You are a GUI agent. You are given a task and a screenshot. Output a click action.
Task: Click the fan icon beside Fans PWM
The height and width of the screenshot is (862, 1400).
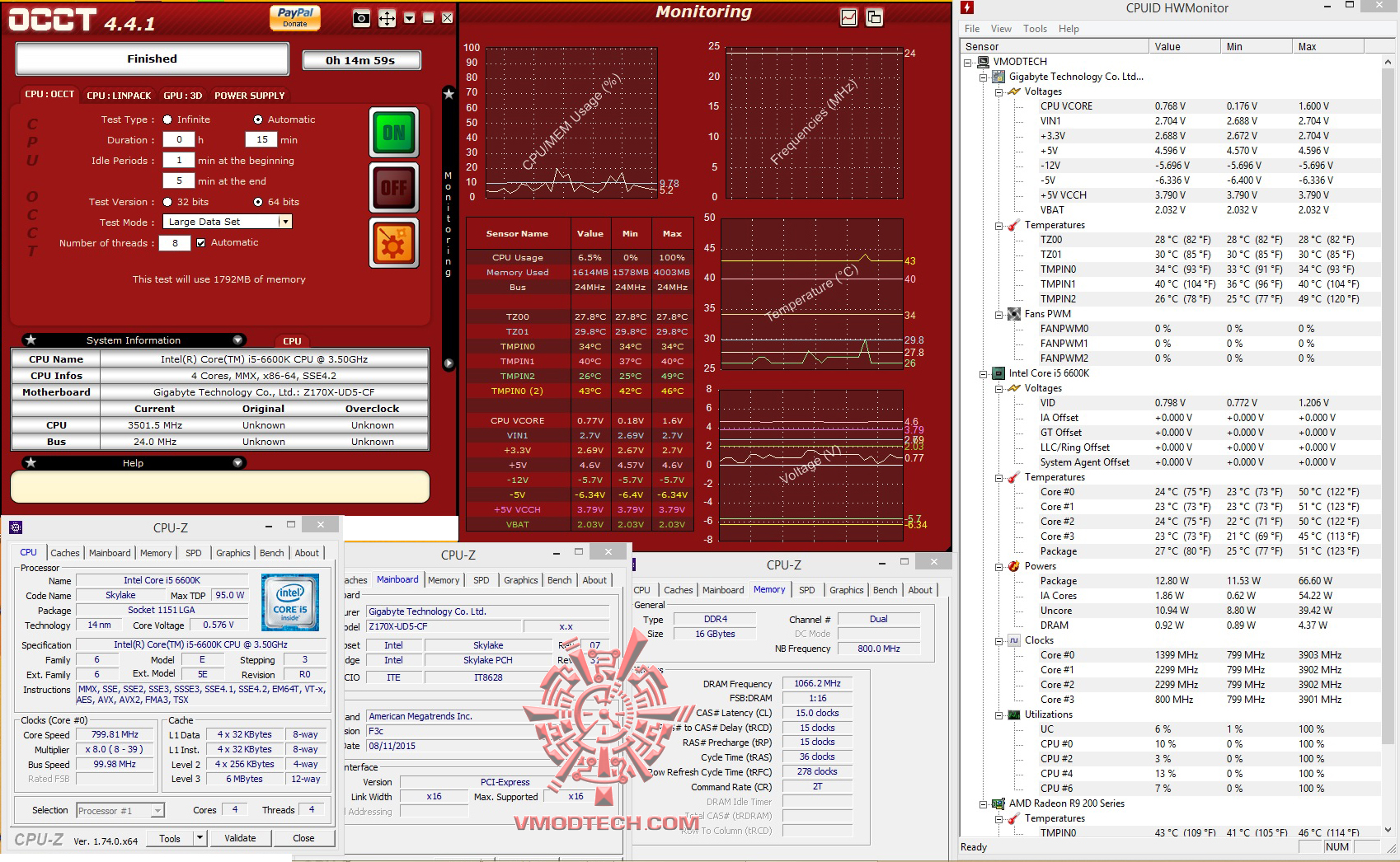[x=1014, y=314]
